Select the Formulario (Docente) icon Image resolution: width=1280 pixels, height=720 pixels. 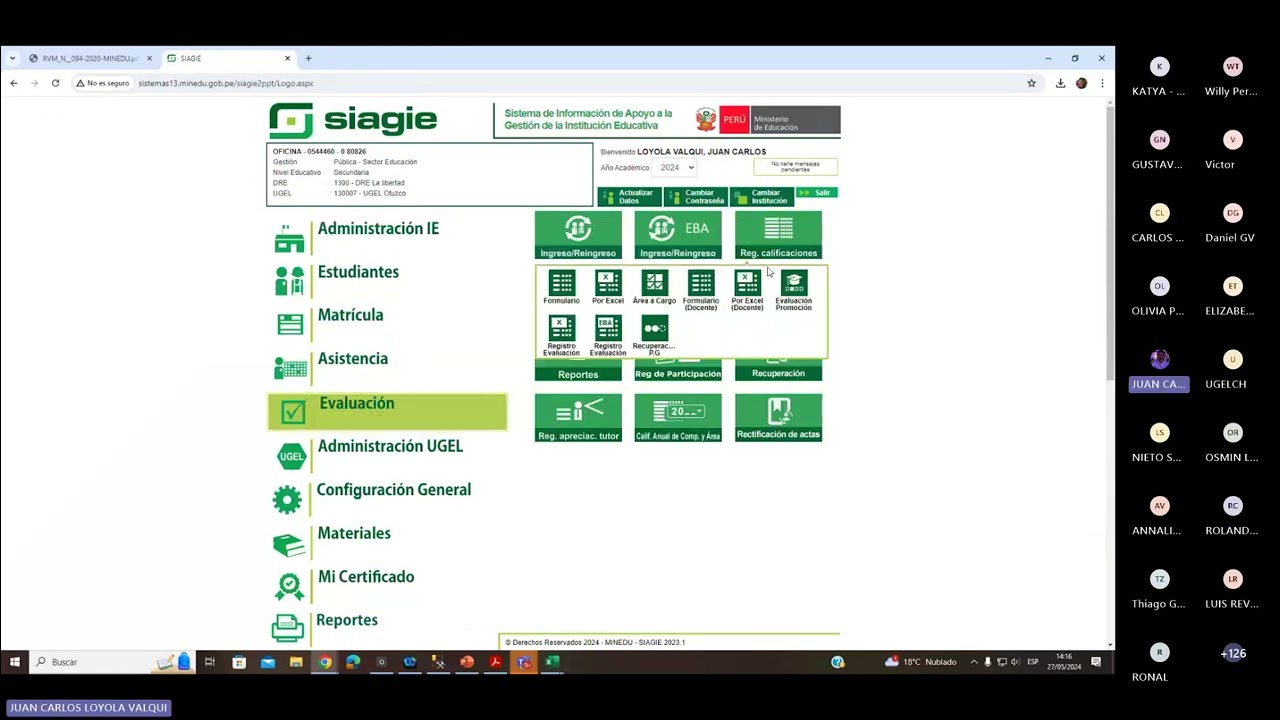(x=701, y=290)
